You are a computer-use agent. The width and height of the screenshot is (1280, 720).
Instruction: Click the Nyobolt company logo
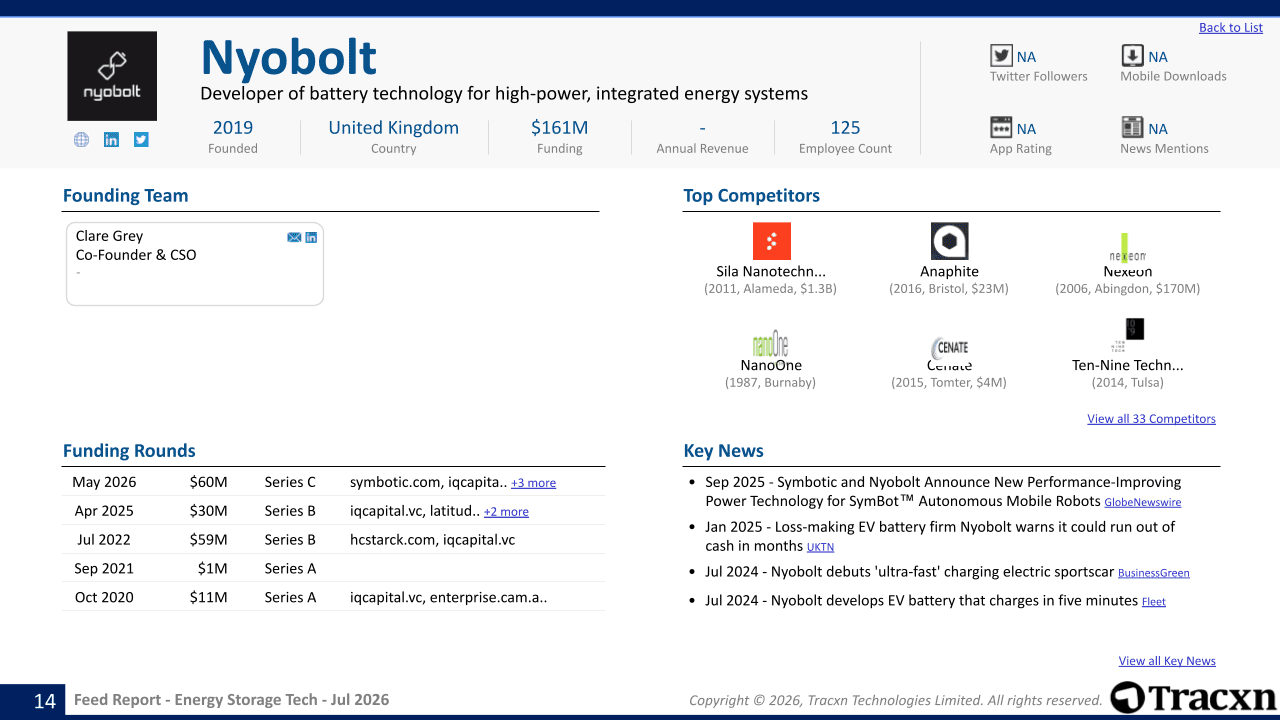(x=112, y=76)
